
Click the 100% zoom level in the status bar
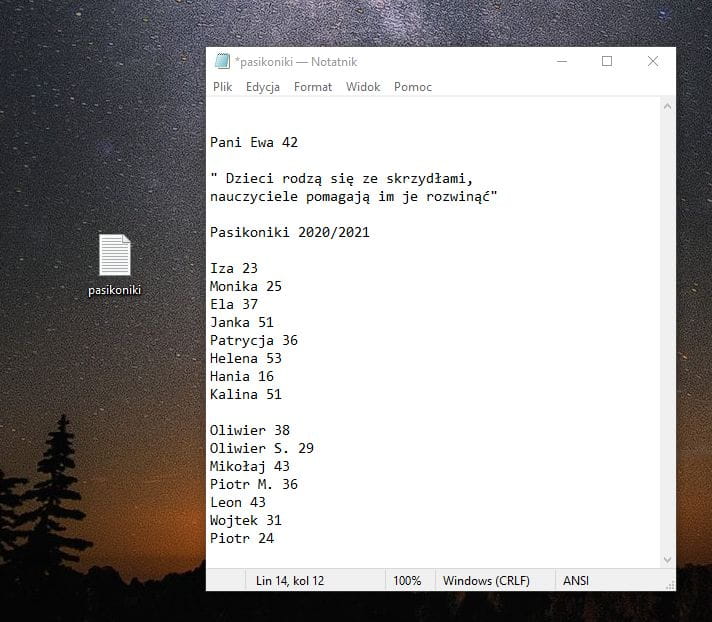pos(407,581)
